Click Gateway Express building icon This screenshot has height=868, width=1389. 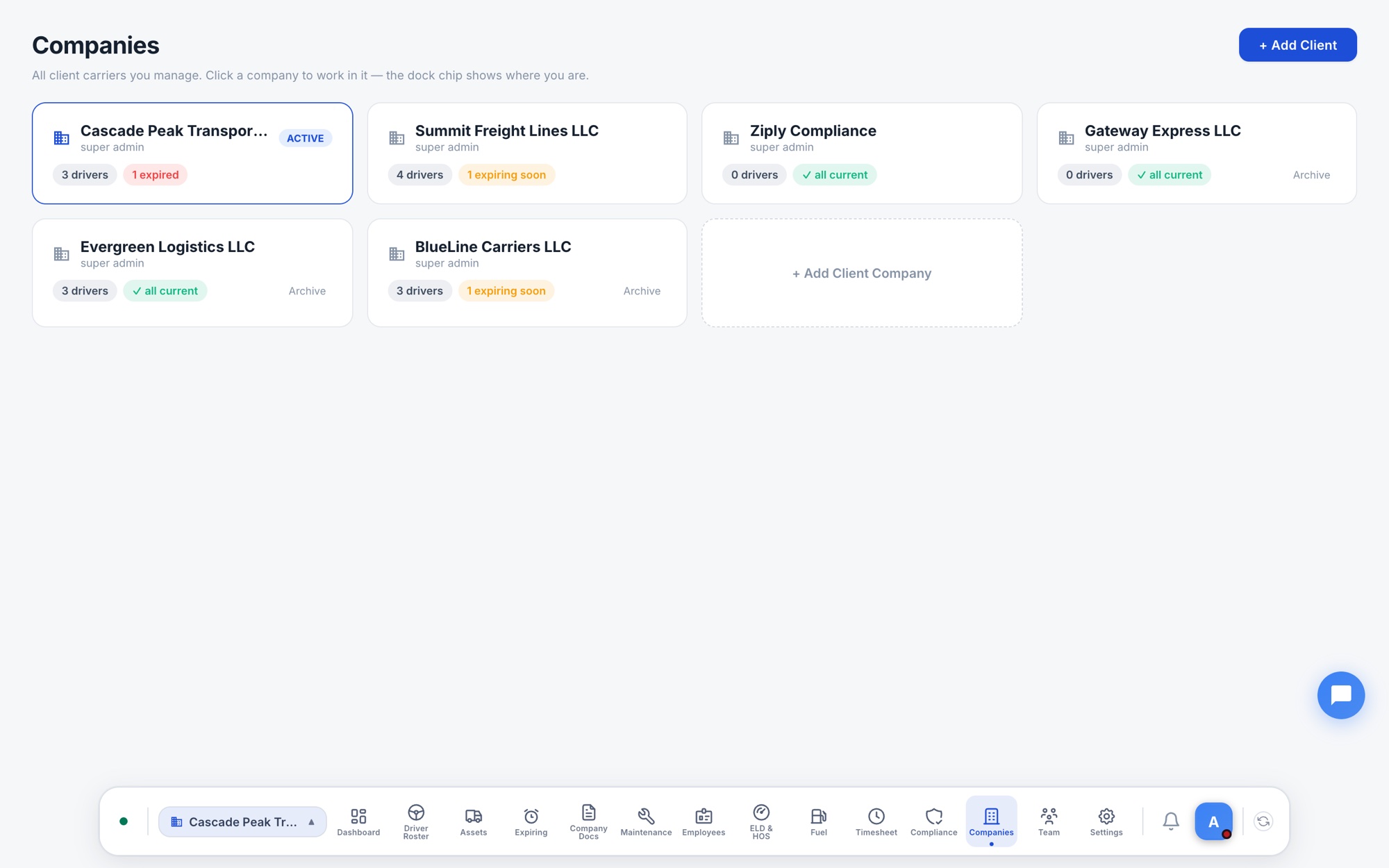tap(1066, 138)
